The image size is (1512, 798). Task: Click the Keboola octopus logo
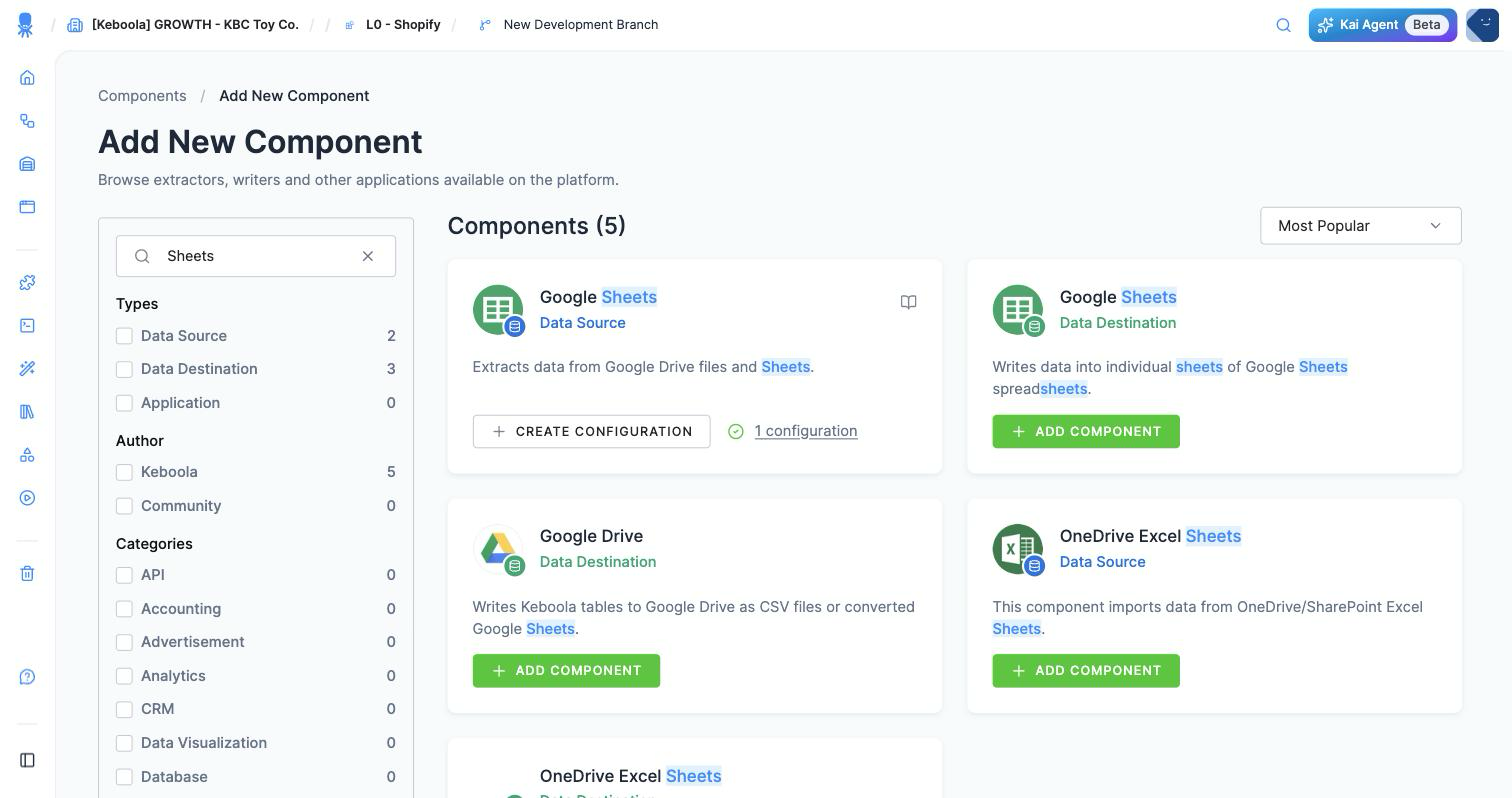(26, 25)
